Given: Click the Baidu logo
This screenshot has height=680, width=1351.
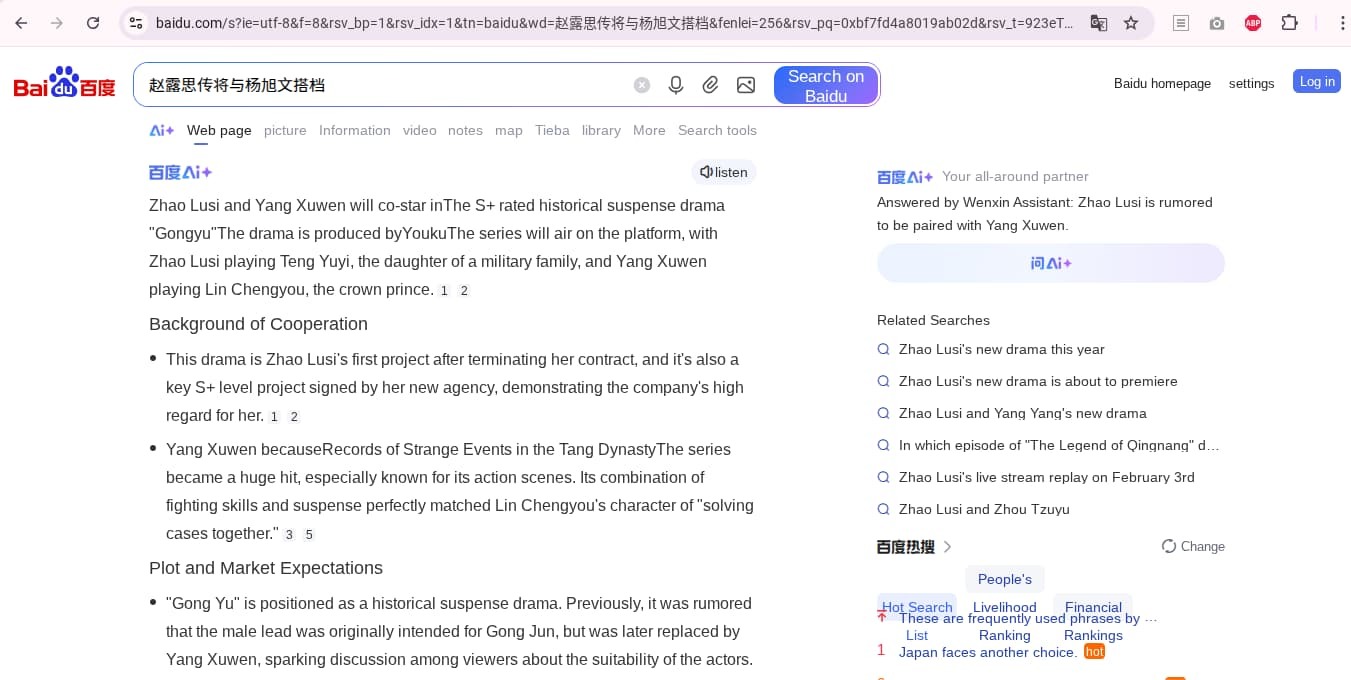Looking at the screenshot, I should (x=64, y=84).
